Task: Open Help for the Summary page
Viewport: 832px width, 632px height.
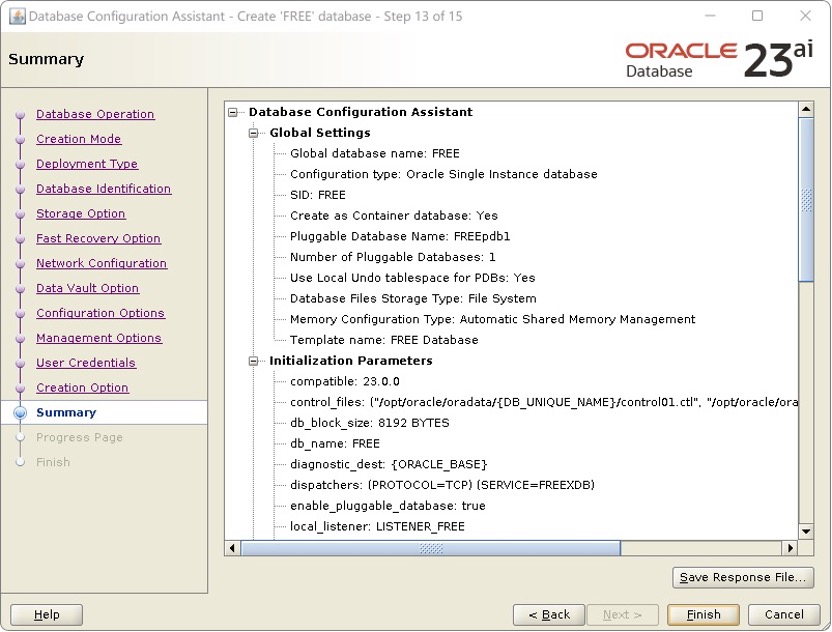Action: [x=46, y=615]
